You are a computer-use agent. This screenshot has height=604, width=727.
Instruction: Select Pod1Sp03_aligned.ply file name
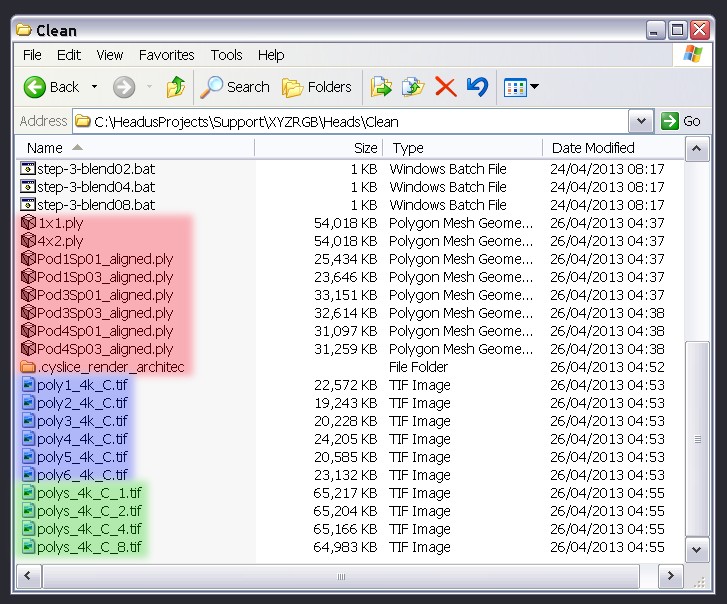(105, 277)
